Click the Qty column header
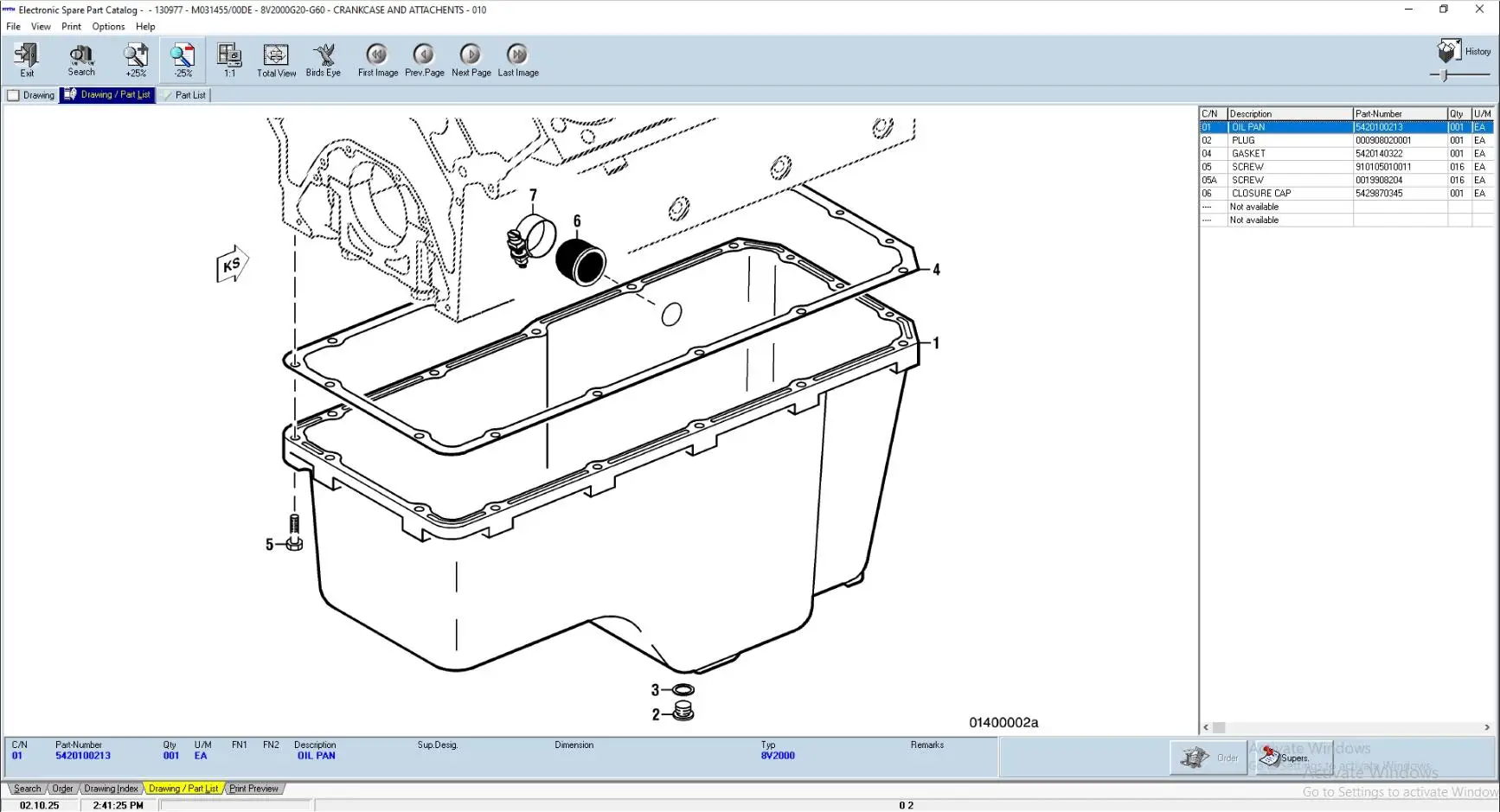The height and width of the screenshot is (812, 1500). [x=1459, y=114]
